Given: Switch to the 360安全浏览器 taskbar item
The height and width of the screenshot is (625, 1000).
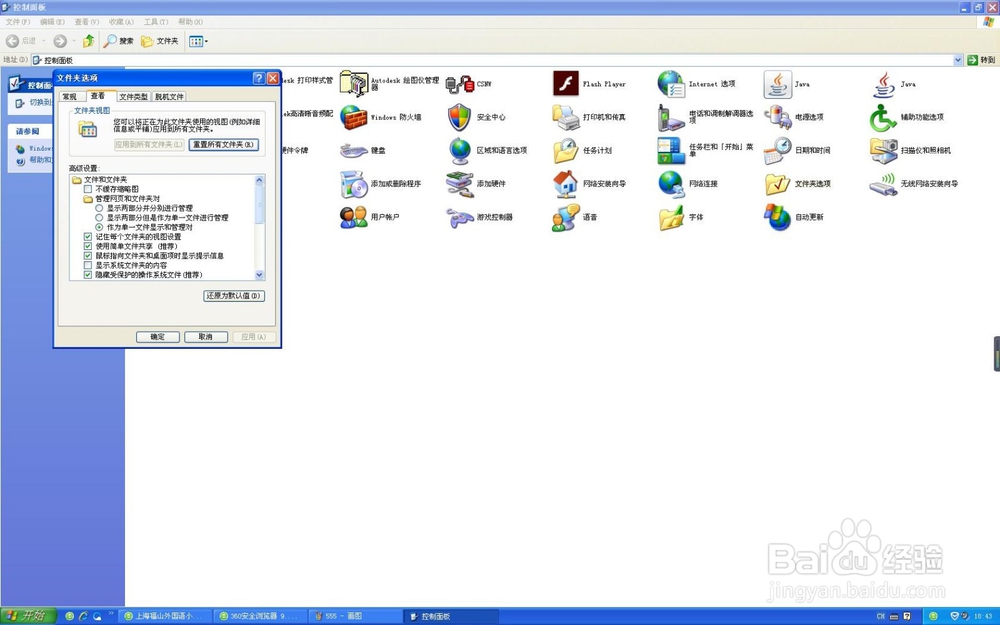Looking at the screenshot, I should coord(259,616).
